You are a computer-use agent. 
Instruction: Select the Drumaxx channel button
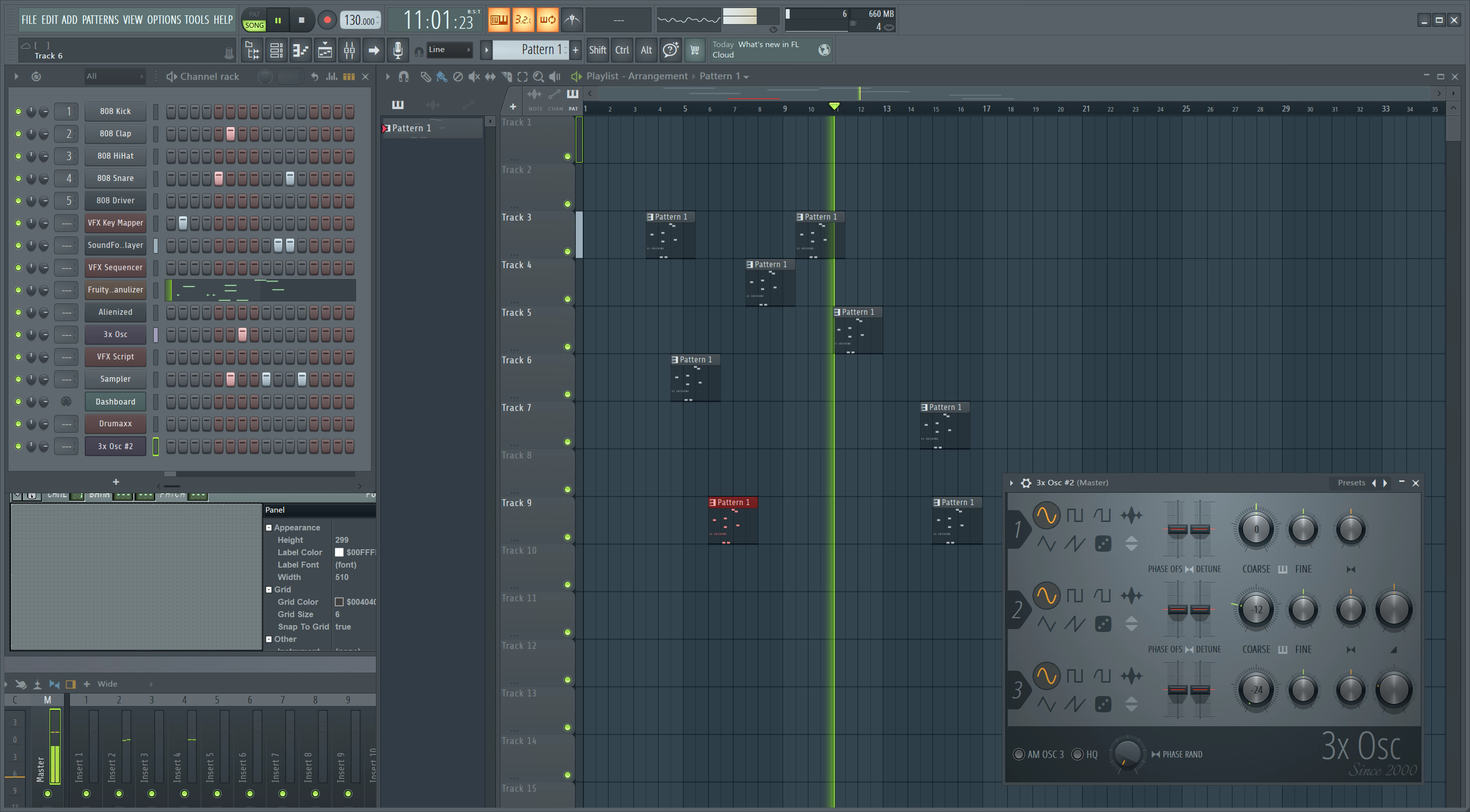tap(115, 424)
